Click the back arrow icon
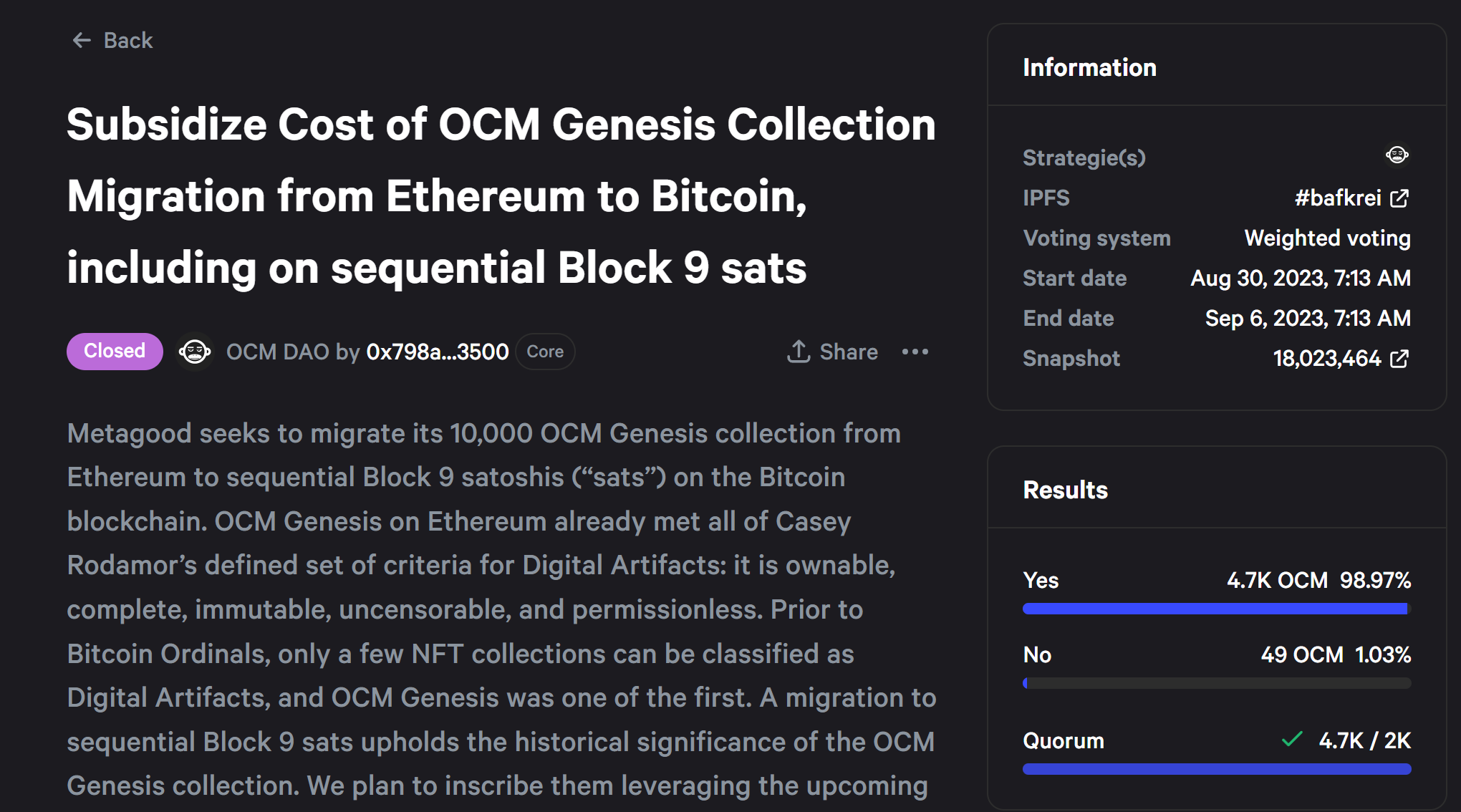This screenshot has height=812, width=1461. 82,41
